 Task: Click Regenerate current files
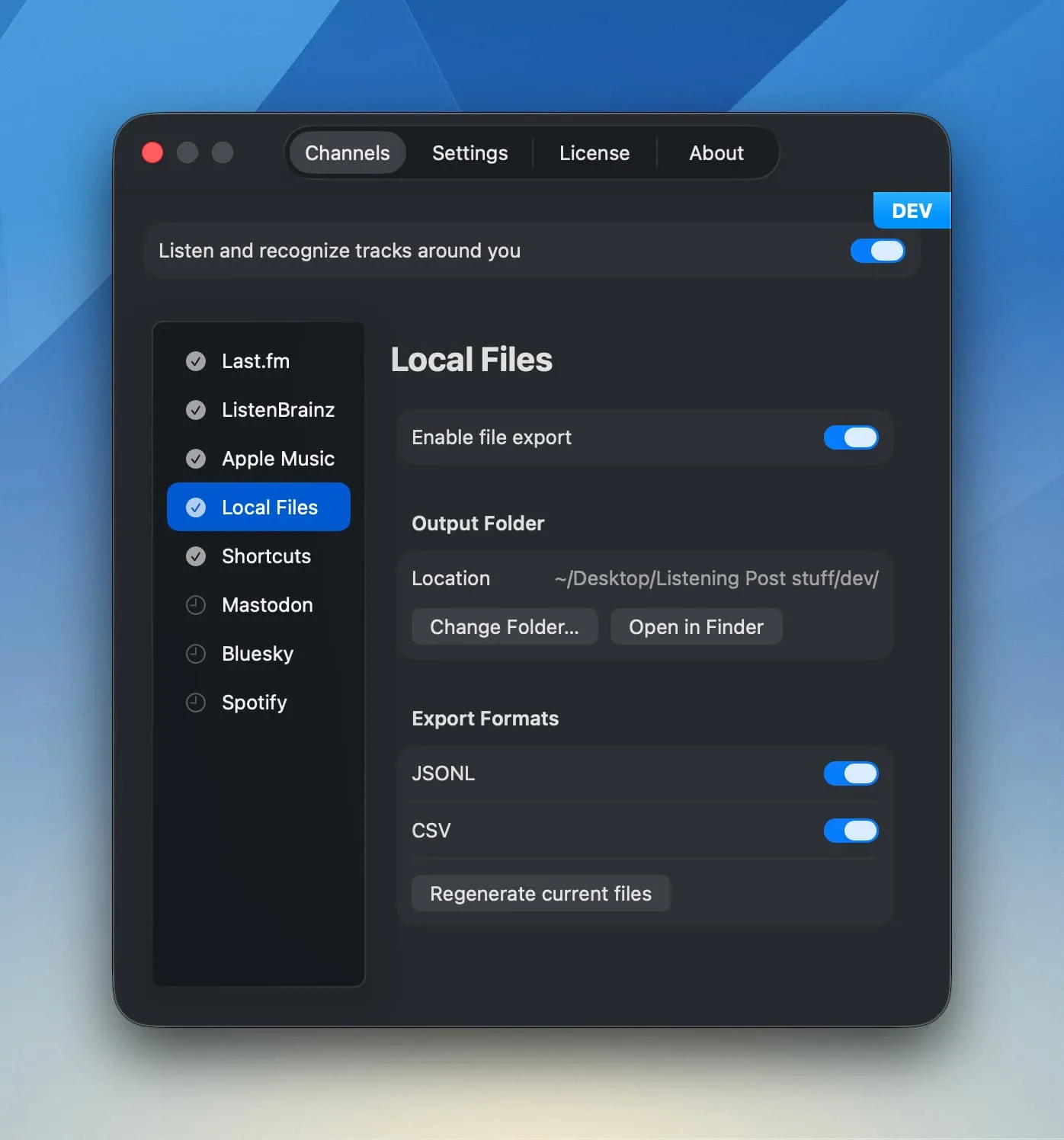pyautogui.click(x=540, y=893)
